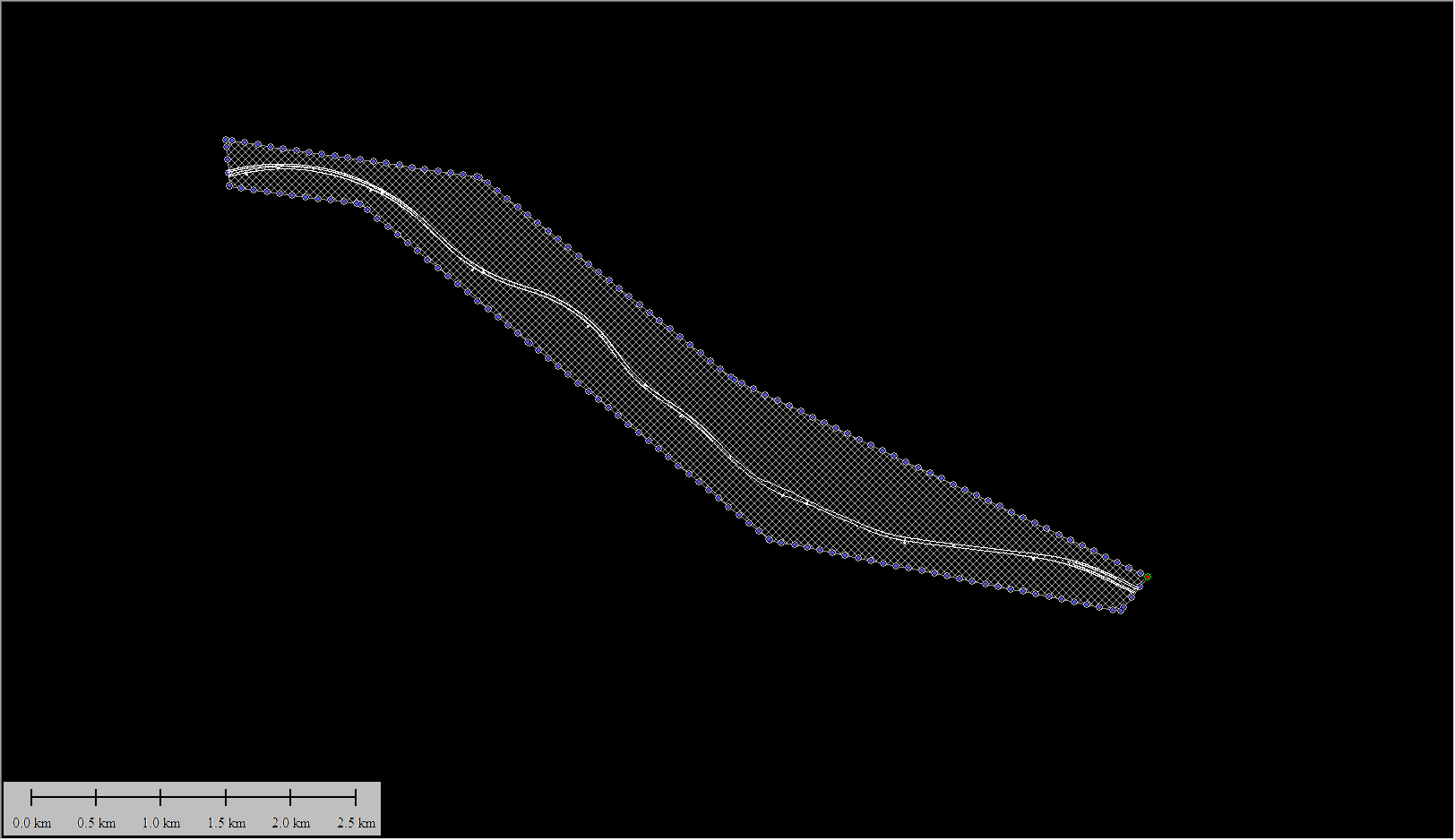Click the '2.0 km' scale bar label
The image size is (1455, 840).
click(x=291, y=823)
